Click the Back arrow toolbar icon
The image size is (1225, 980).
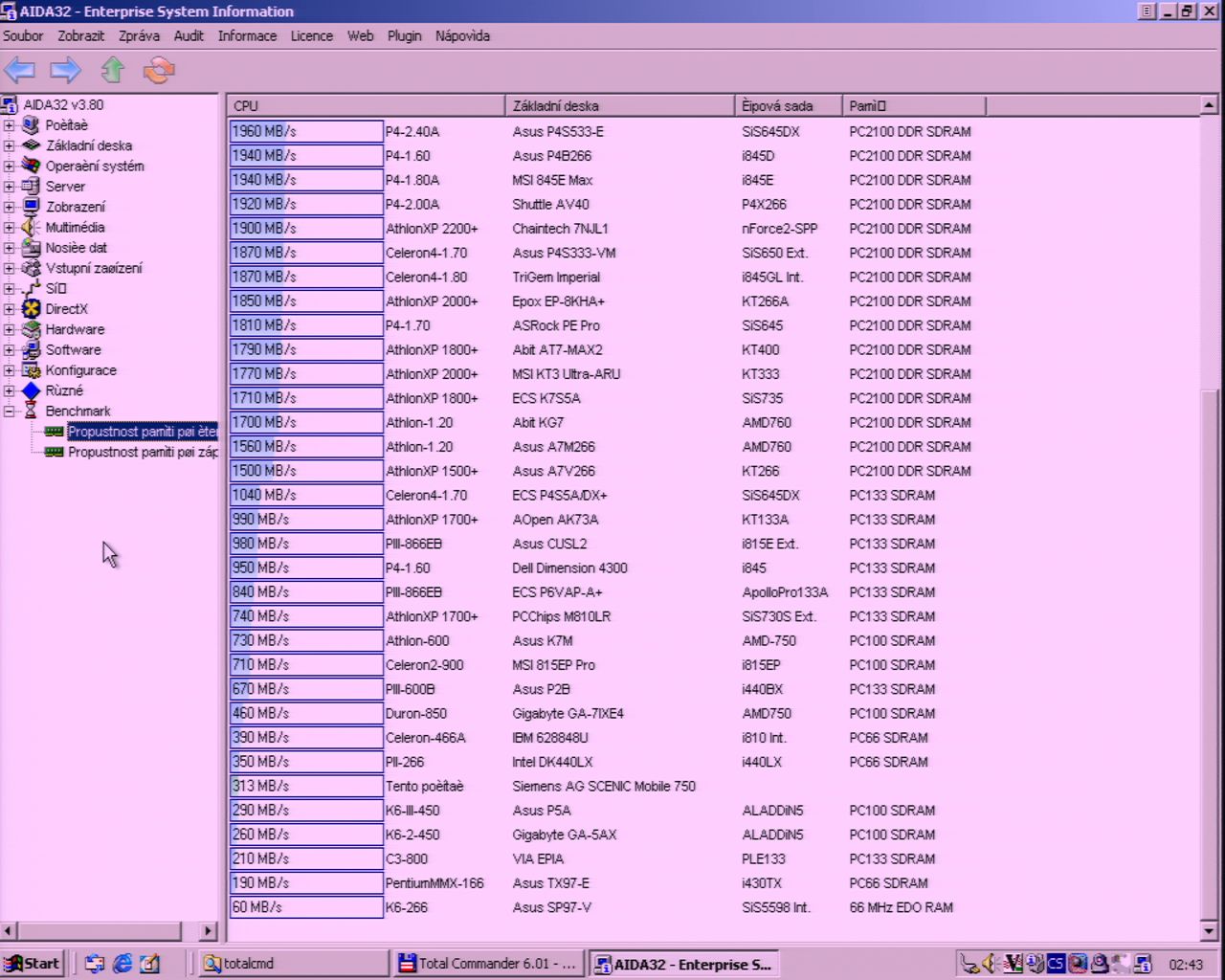coord(19,70)
